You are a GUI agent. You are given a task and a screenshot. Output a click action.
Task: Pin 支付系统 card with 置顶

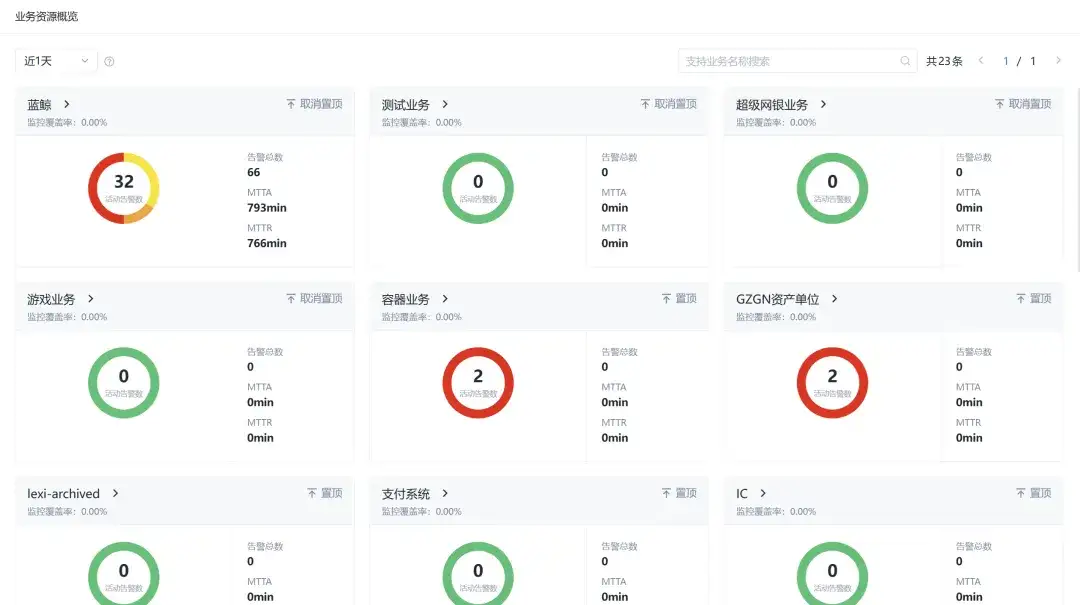tap(679, 493)
